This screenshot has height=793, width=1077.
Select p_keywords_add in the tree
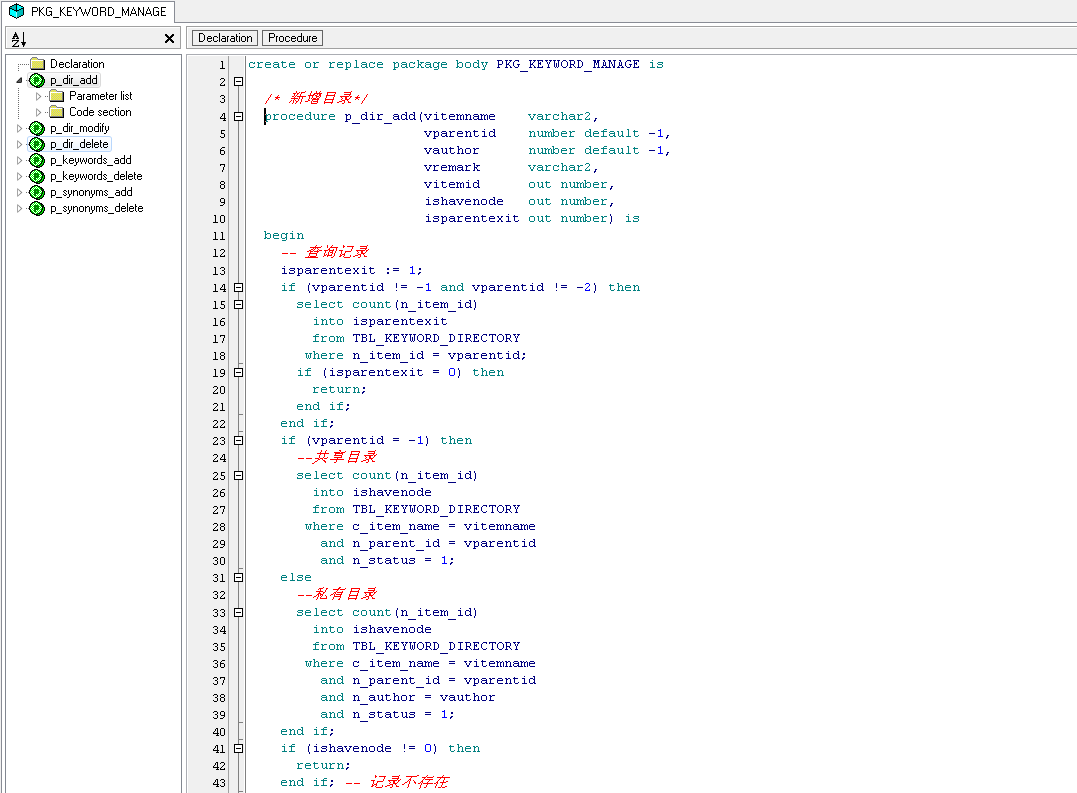pos(91,160)
